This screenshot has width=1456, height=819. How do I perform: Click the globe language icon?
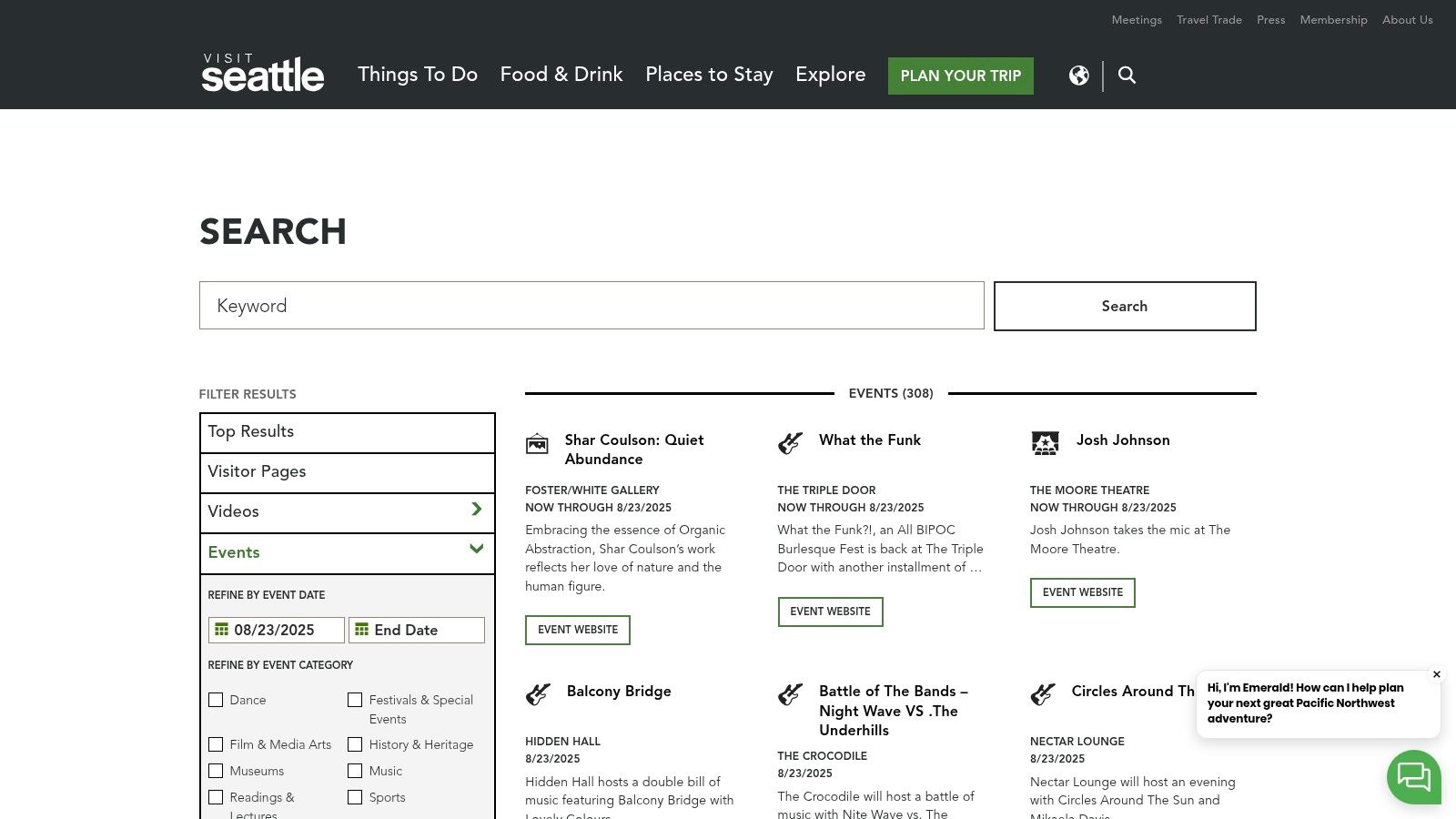tap(1078, 76)
